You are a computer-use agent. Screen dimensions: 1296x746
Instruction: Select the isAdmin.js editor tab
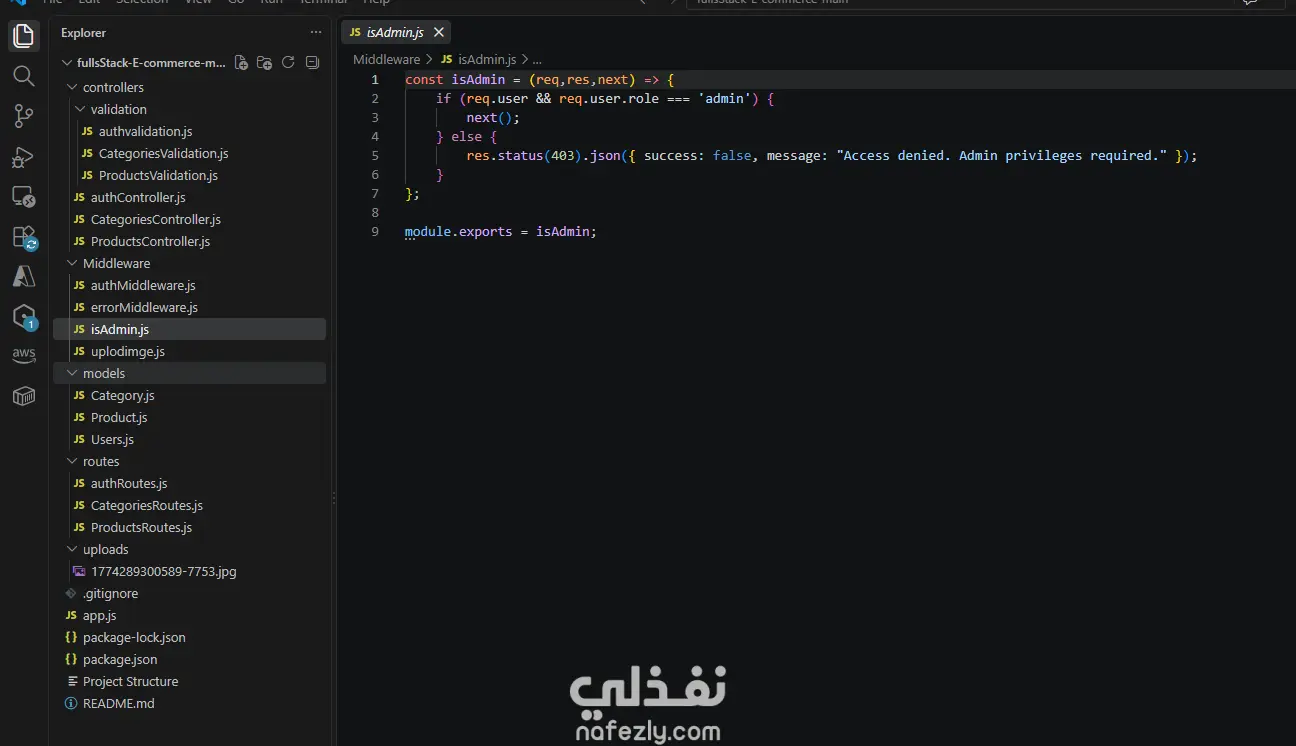[395, 32]
